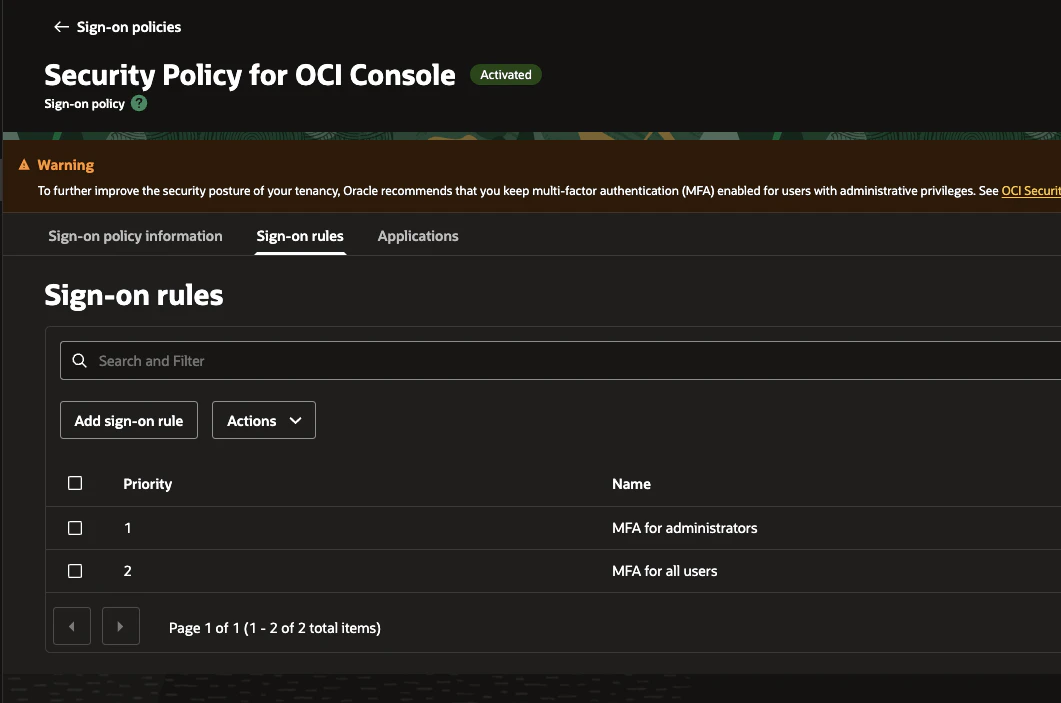Click Sign-on policies breadcrumb text

(x=129, y=27)
